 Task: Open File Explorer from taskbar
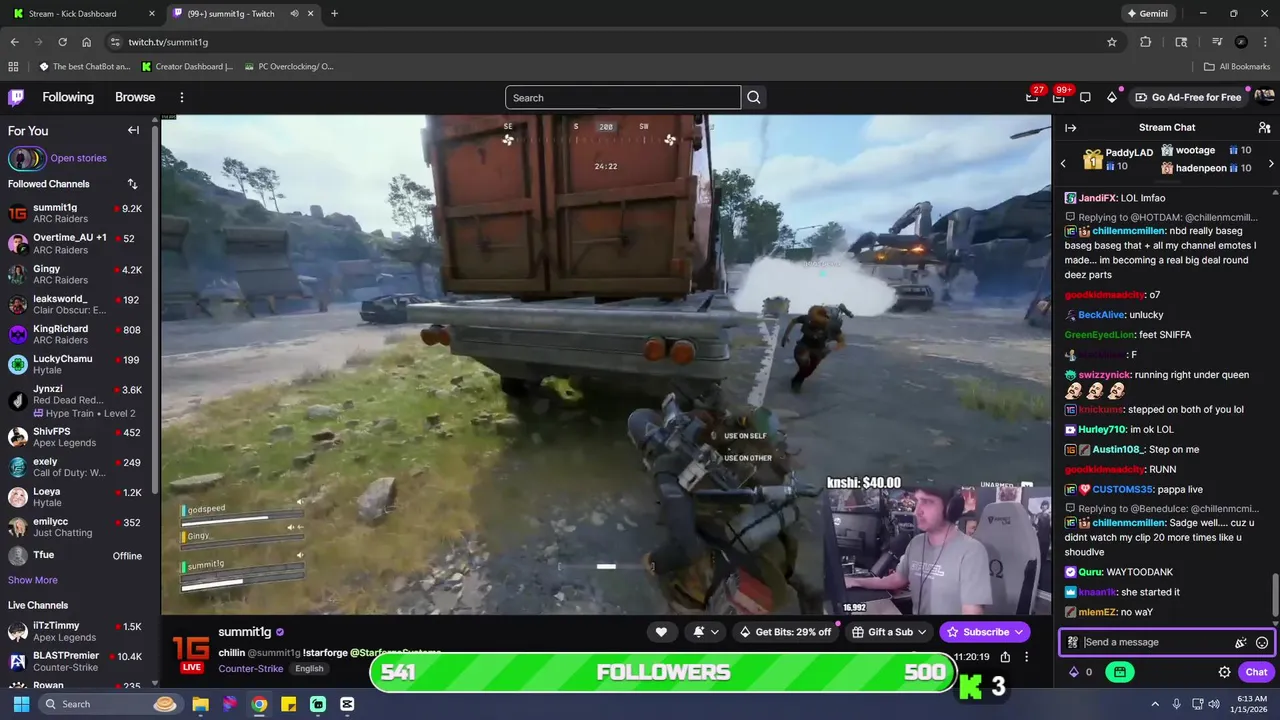pyautogui.click(x=201, y=704)
